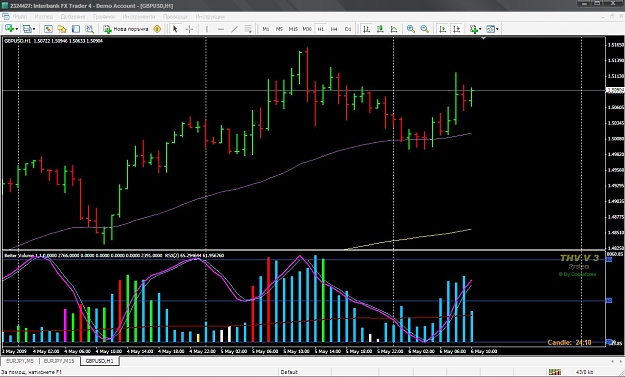The image size is (625, 377).
Task: Click the Нова поръчка new order button
Action: [x=126, y=29]
